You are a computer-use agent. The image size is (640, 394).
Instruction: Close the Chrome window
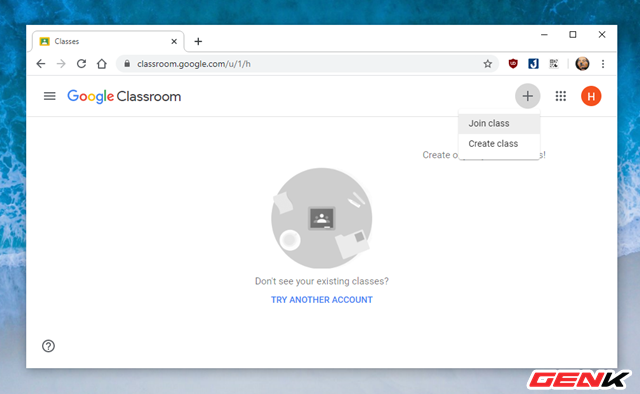click(x=602, y=35)
